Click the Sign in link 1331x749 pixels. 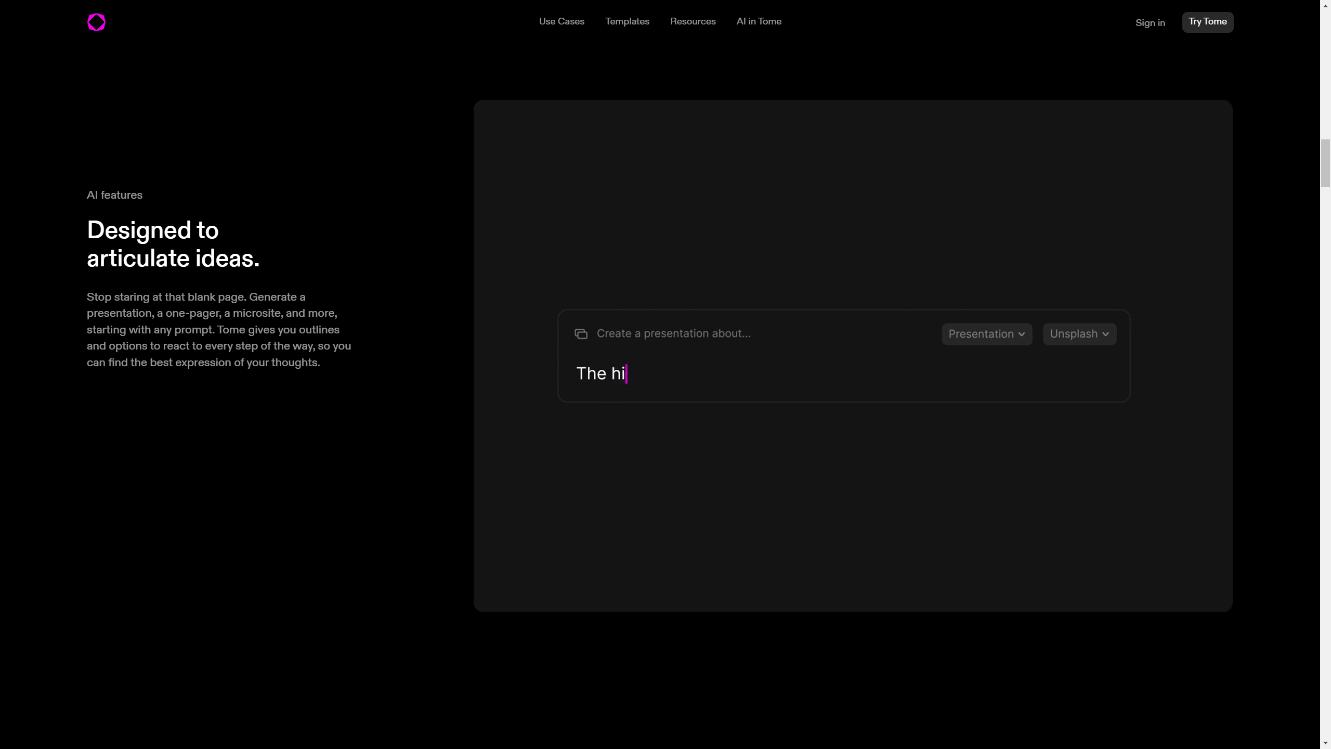1150,22
